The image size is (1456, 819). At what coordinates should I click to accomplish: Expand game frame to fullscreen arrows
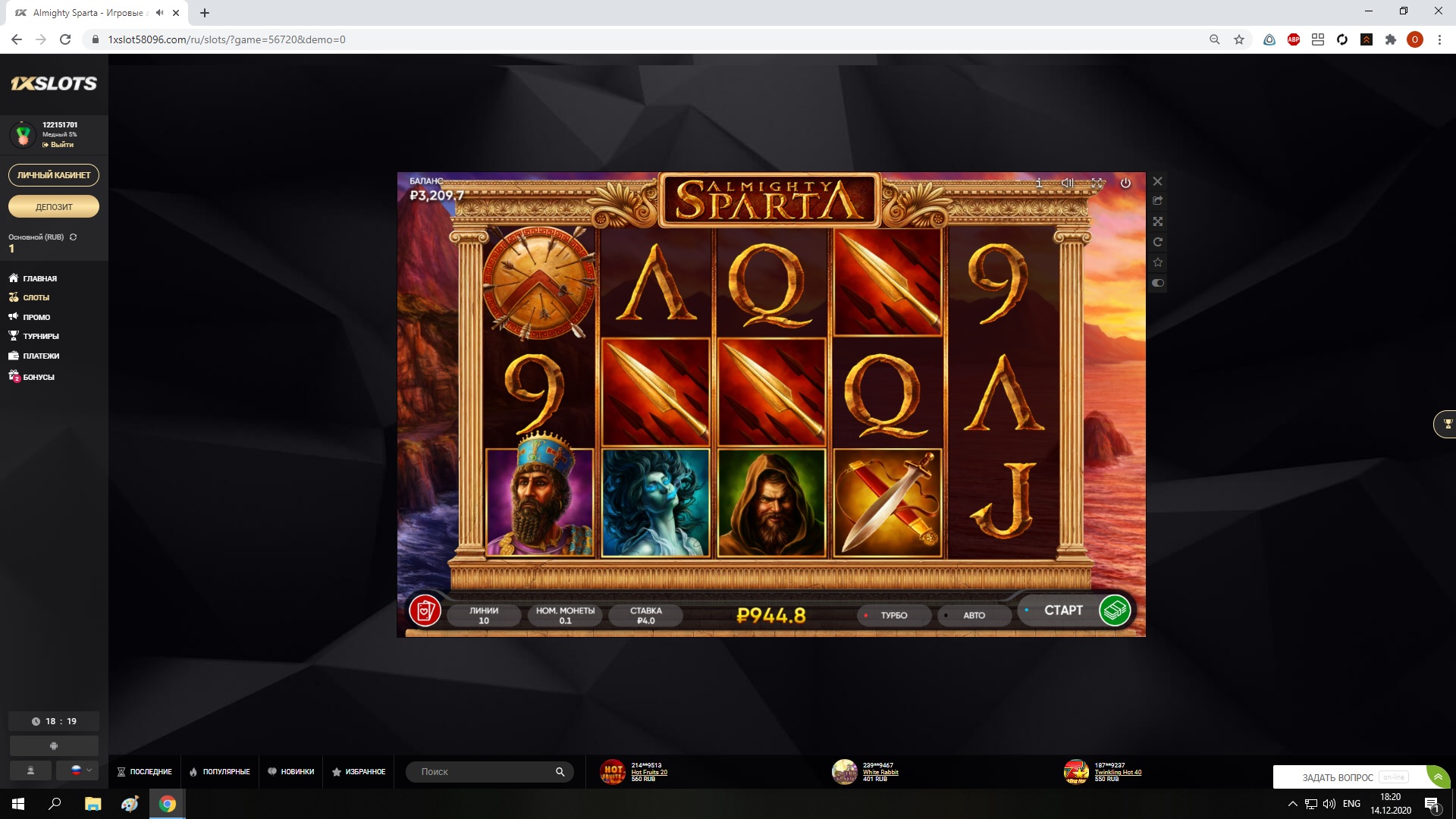click(1157, 221)
